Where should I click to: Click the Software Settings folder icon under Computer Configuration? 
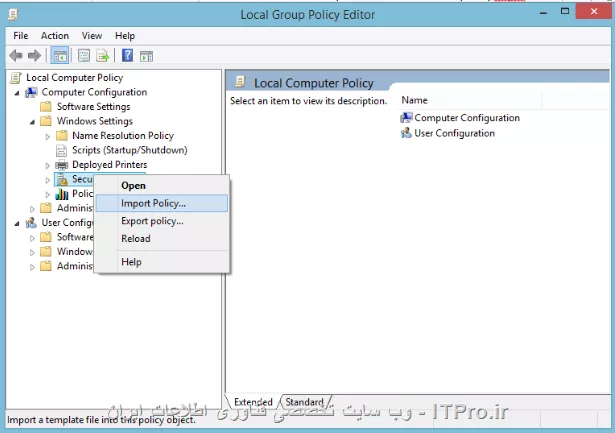[x=46, y=106]
